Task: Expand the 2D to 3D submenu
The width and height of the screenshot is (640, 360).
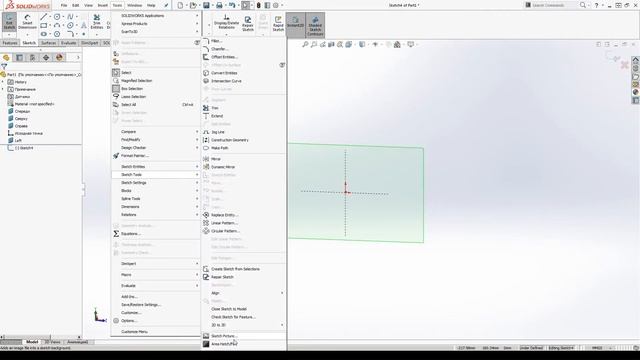Action: pyautogui.click(x=244, y=325)
